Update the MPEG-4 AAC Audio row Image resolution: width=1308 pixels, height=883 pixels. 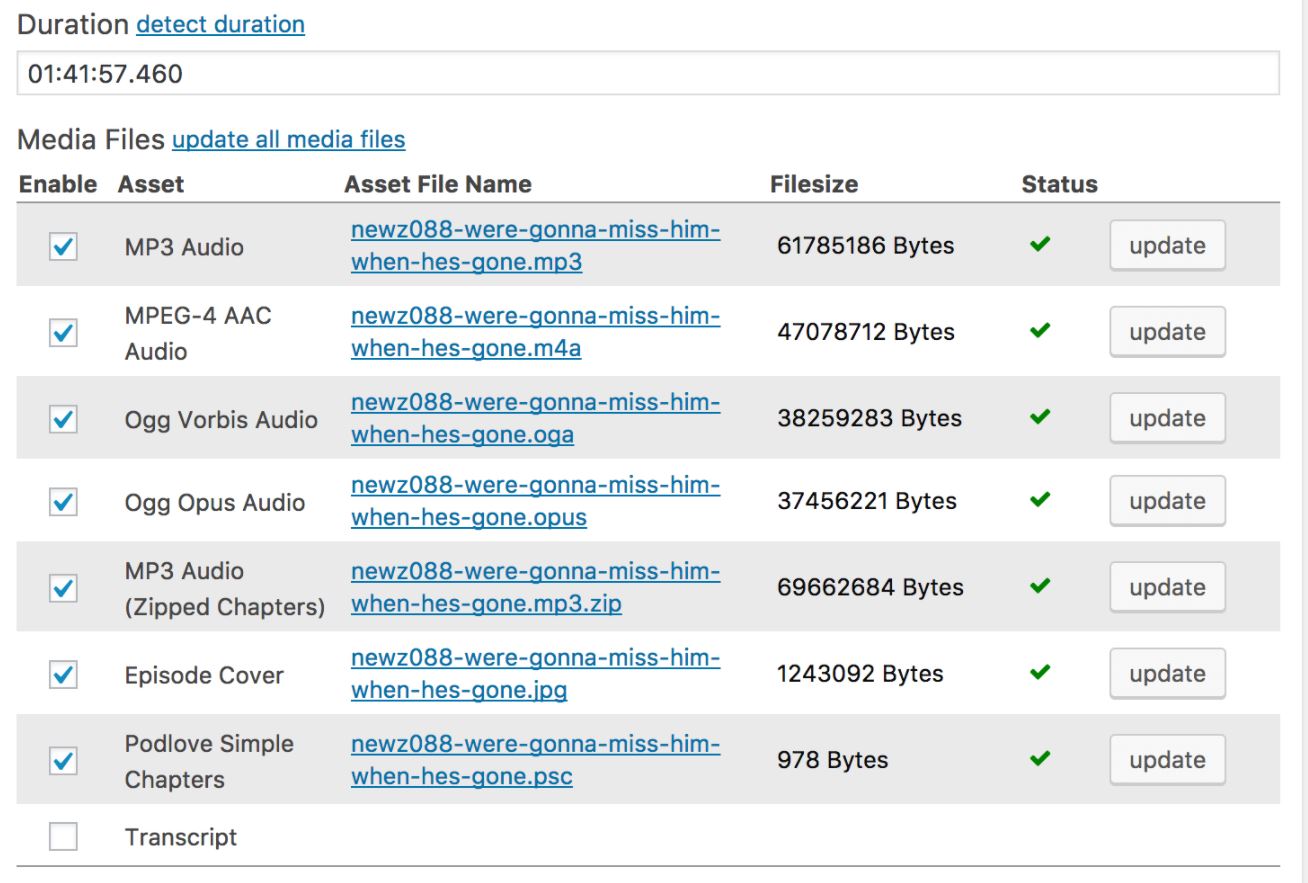click(x=1167, y=332)
